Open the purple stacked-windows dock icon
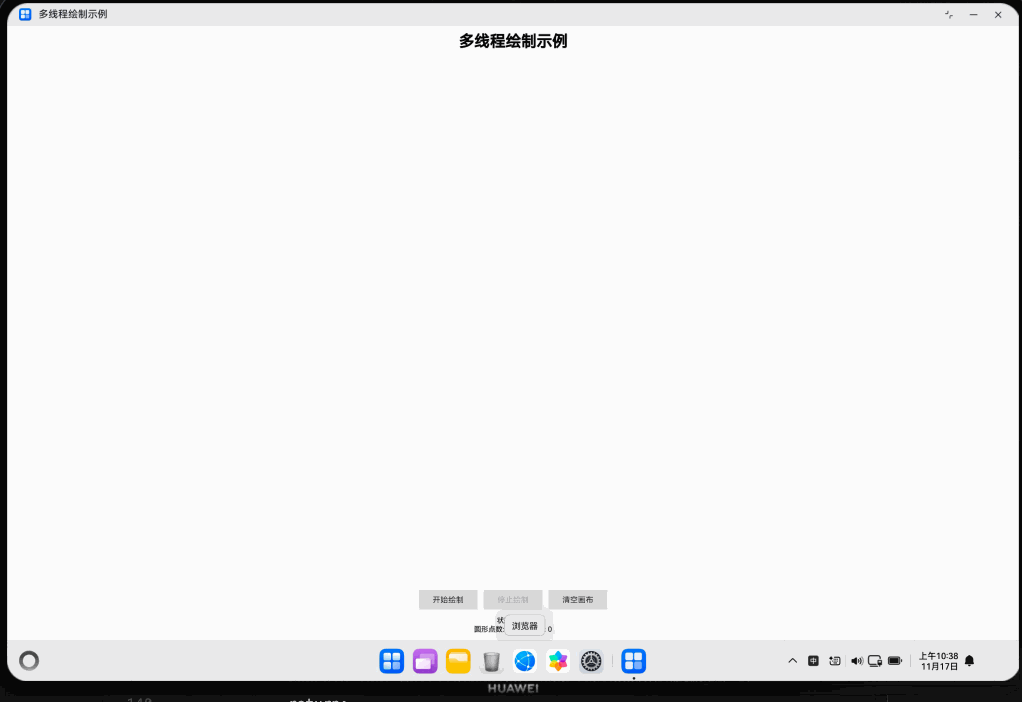The width and height of the screenshot is (1022, 702). click(x=425, y=661)
